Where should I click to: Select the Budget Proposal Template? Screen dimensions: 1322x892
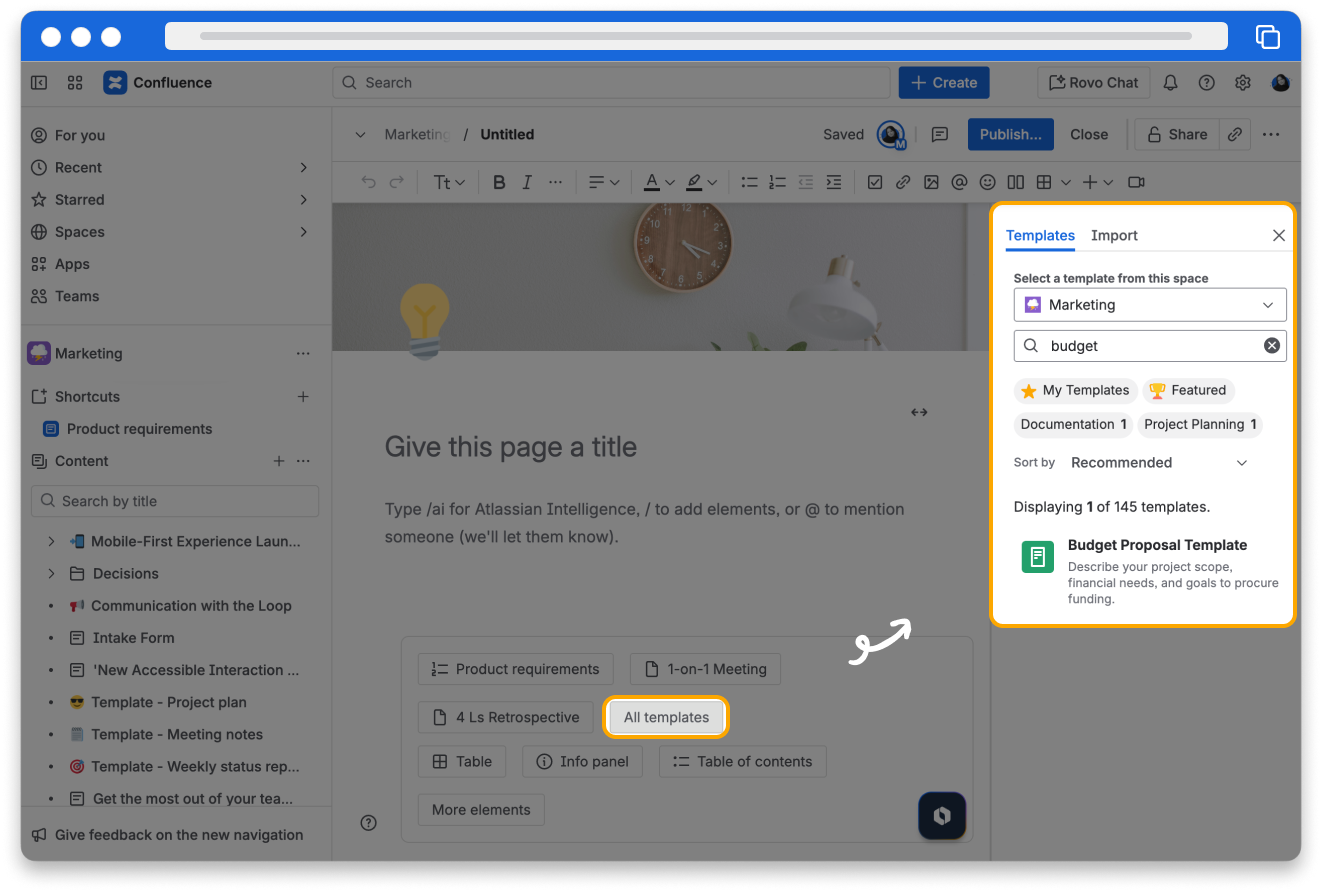point(1156,545)
